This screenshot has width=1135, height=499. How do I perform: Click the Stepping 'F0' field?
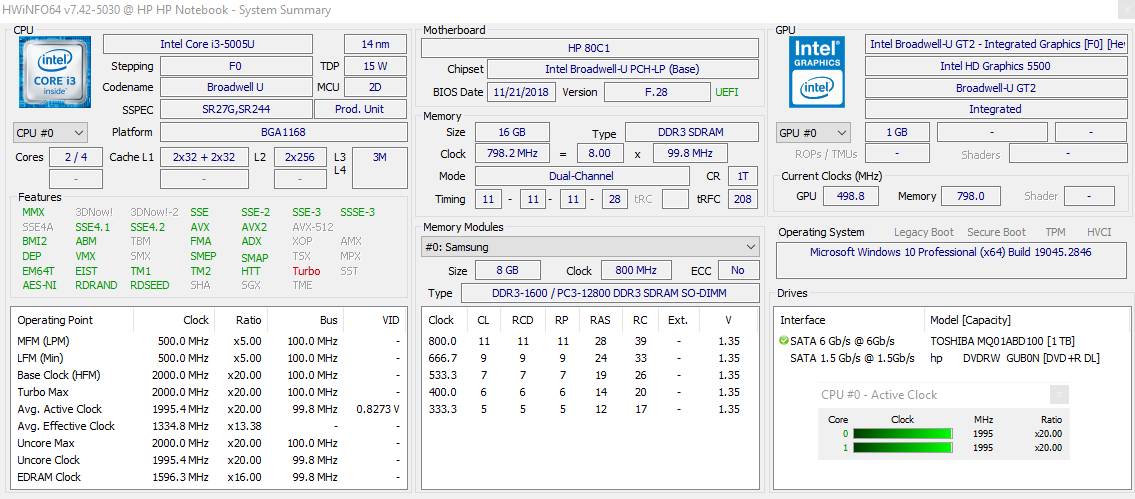coord(235,66)
